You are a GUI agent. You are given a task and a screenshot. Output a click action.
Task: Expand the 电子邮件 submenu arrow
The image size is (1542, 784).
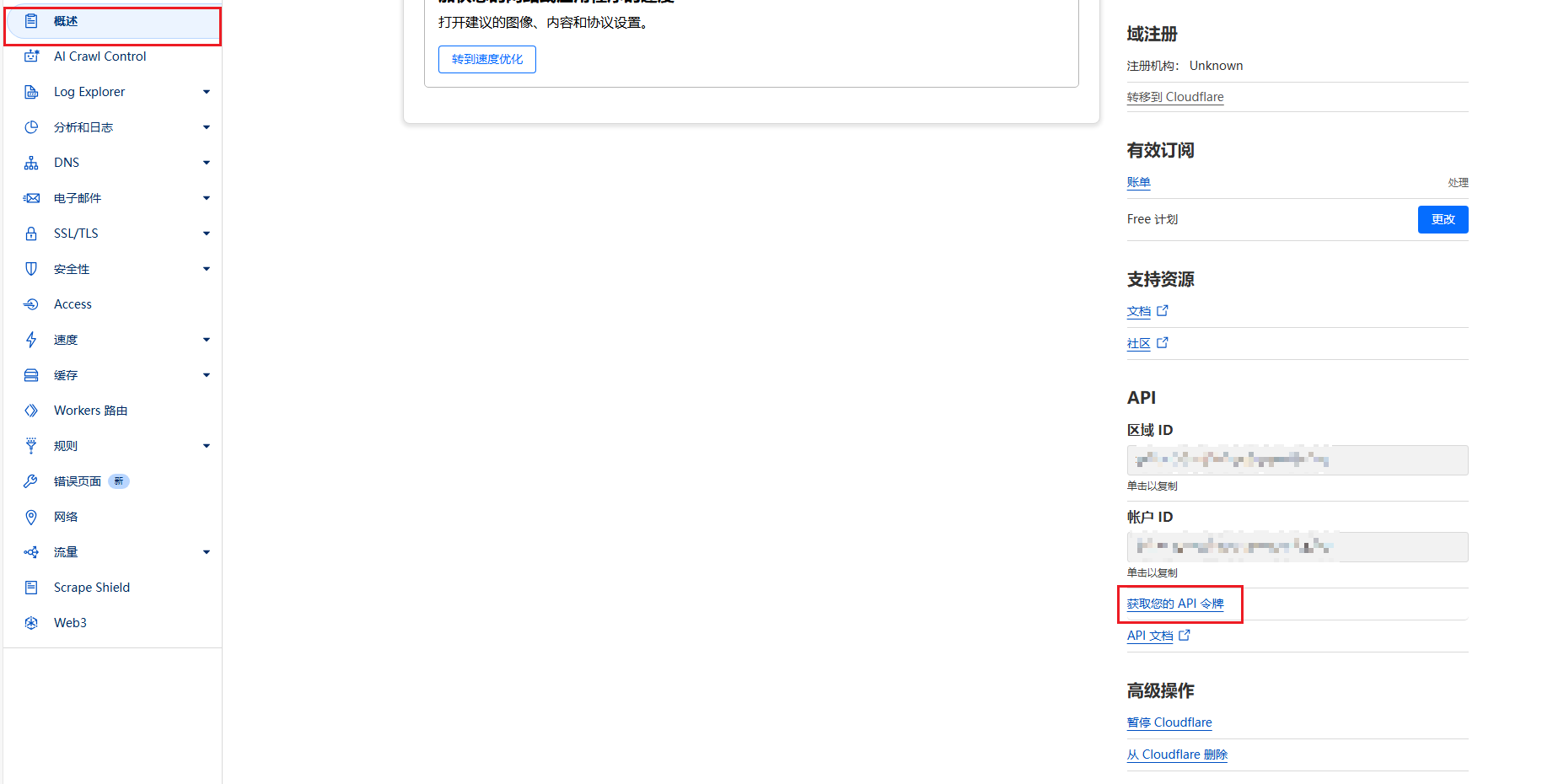(x=207, y=198)
